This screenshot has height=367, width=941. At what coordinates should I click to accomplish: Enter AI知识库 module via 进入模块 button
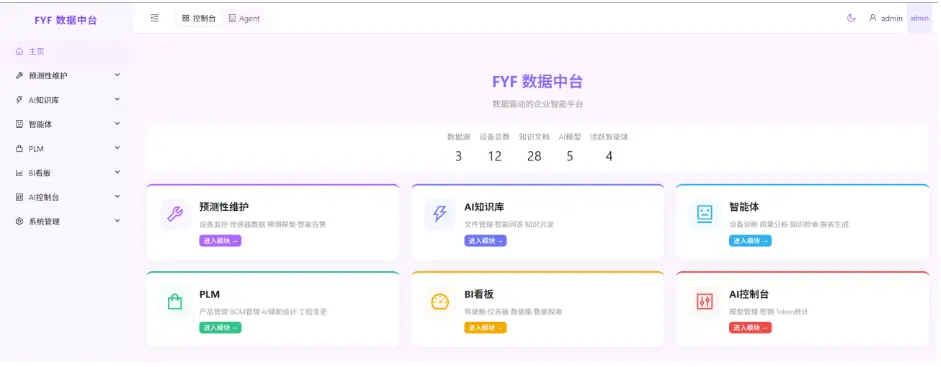tap(485, 240)
